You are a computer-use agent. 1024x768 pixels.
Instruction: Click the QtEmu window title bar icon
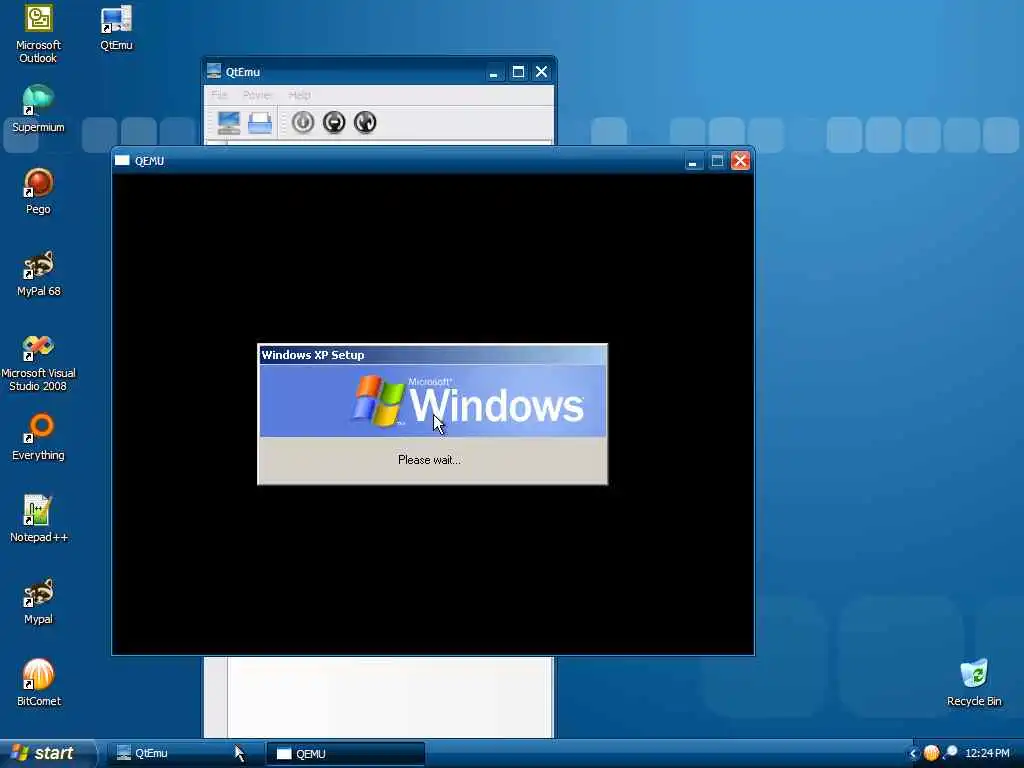(x=214, y=71)
